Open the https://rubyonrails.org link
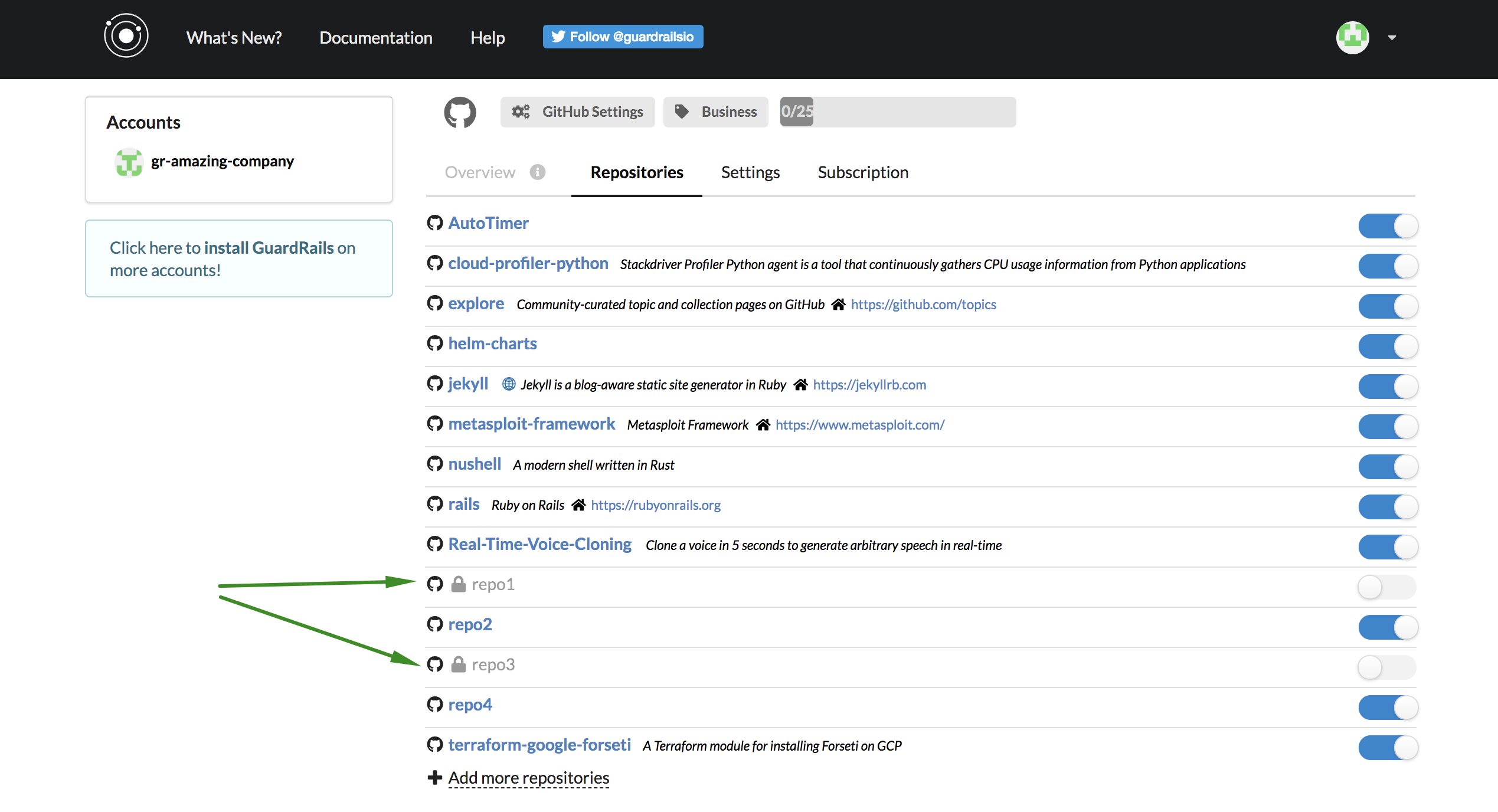The height and width of the screenshot is (812, 1498). click(x=655, y=505)
